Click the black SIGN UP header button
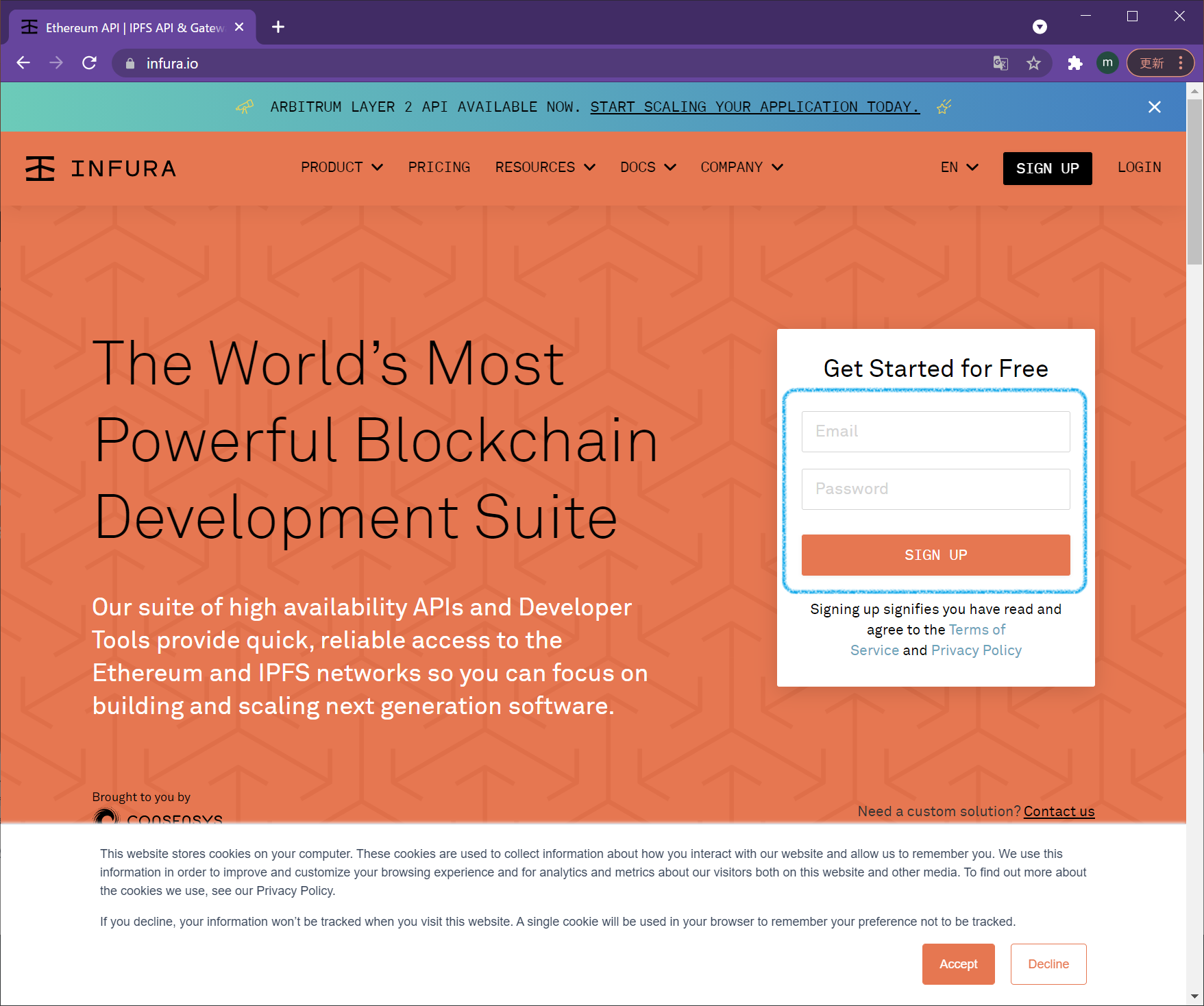This screenshot has height=1006, width=1204. [x=1048, y=169]
